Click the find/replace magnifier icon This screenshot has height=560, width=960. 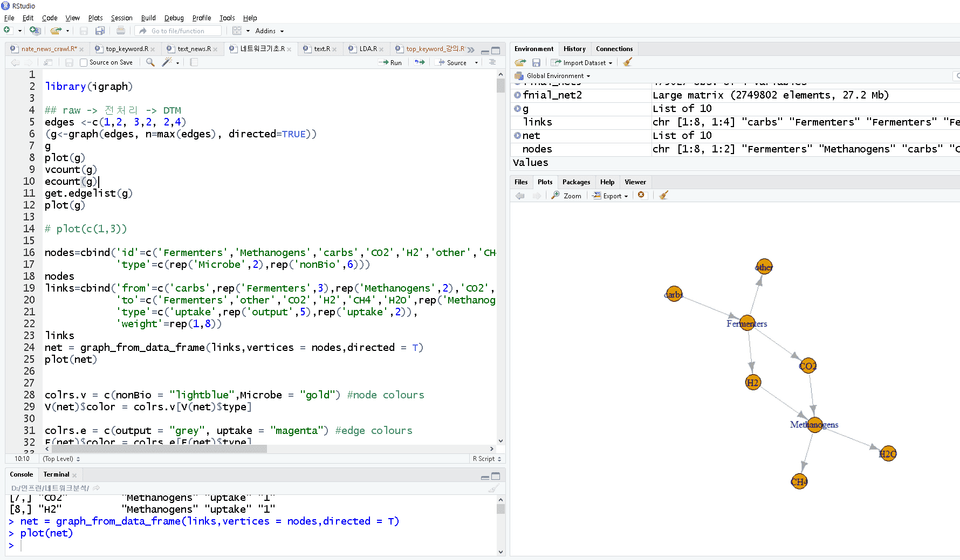tap(150, 62)
